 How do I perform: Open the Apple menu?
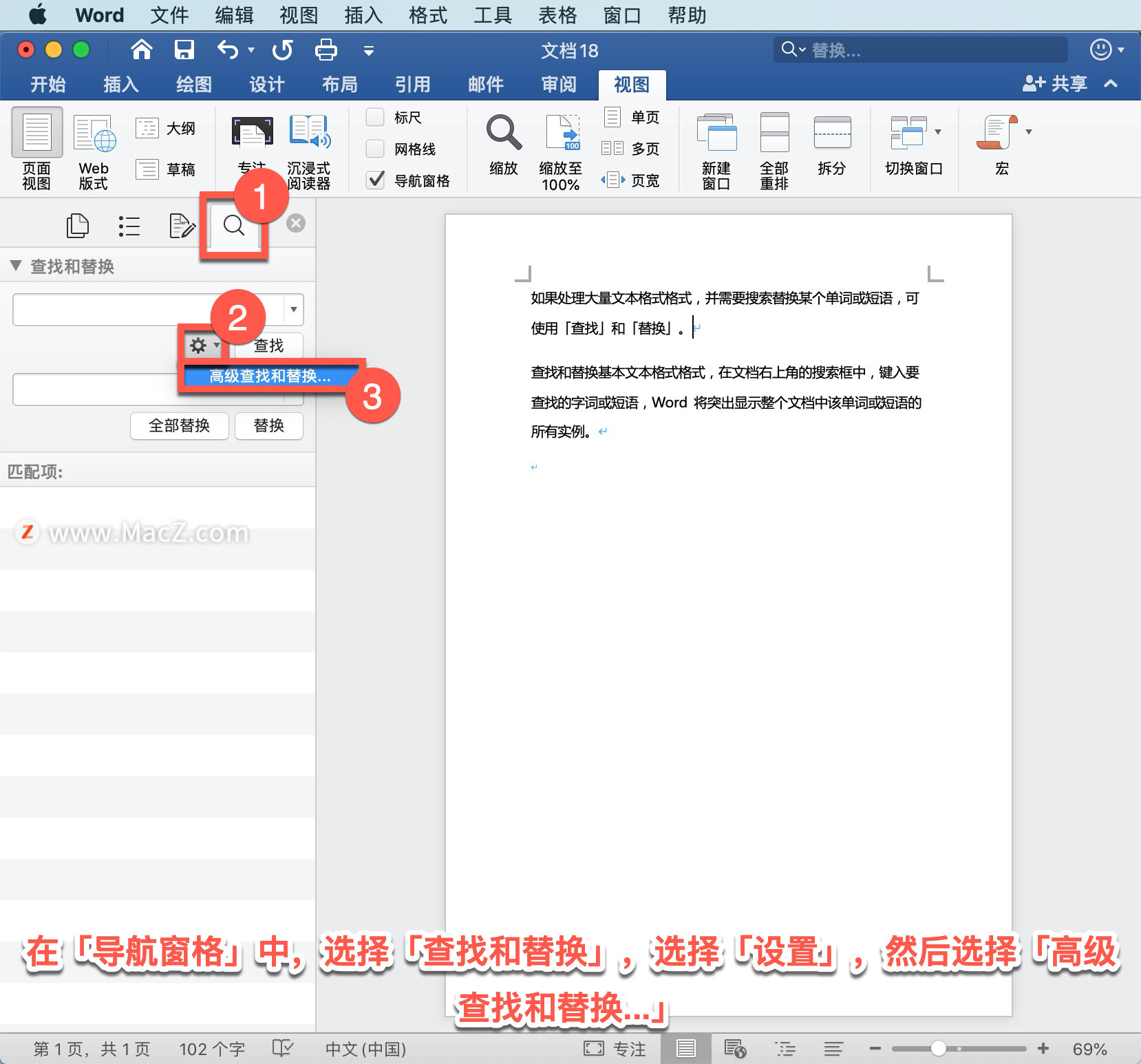(x=37, y=14)
